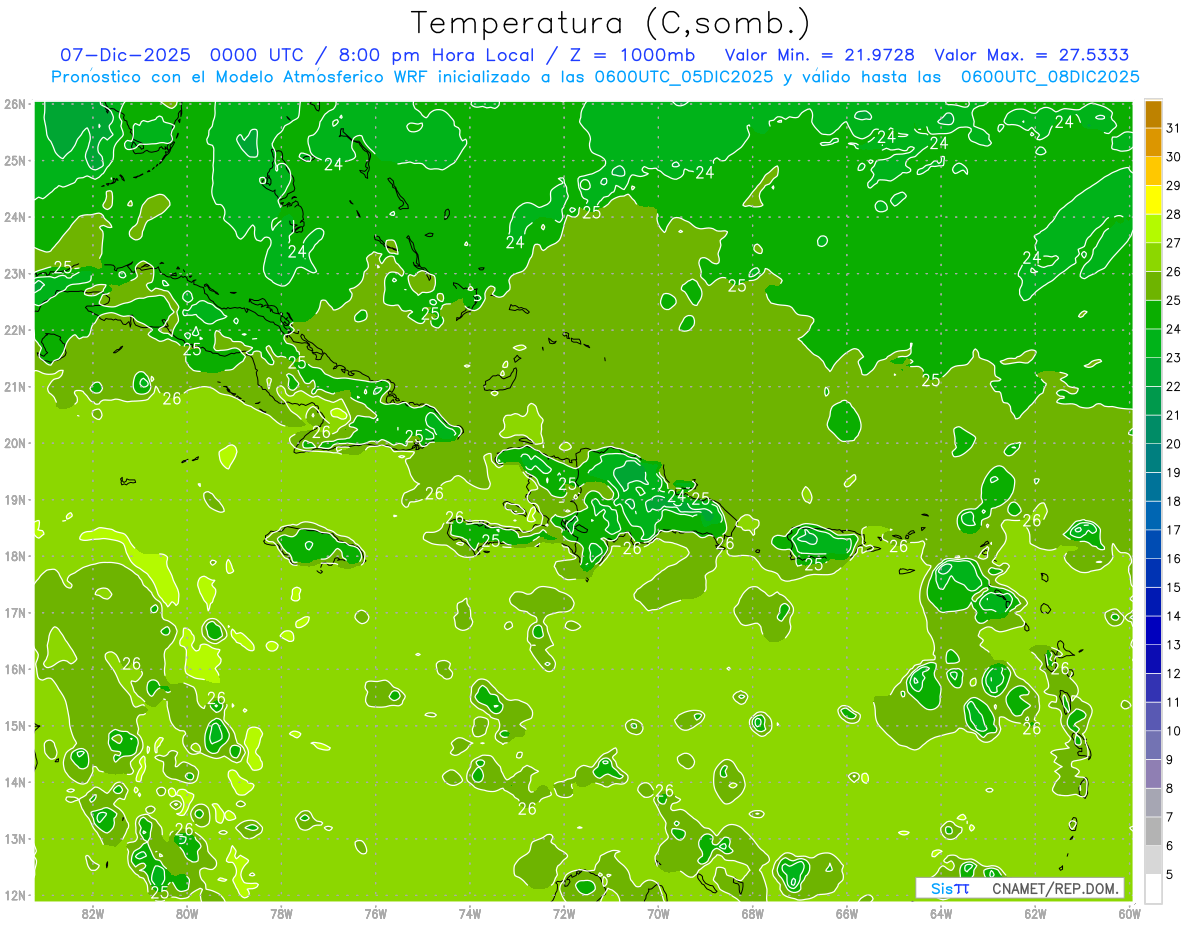Click the '0600UTC_08DIC2025' valid-until time text
The image size is (1200, 927).
click(x=1050, y=77)
